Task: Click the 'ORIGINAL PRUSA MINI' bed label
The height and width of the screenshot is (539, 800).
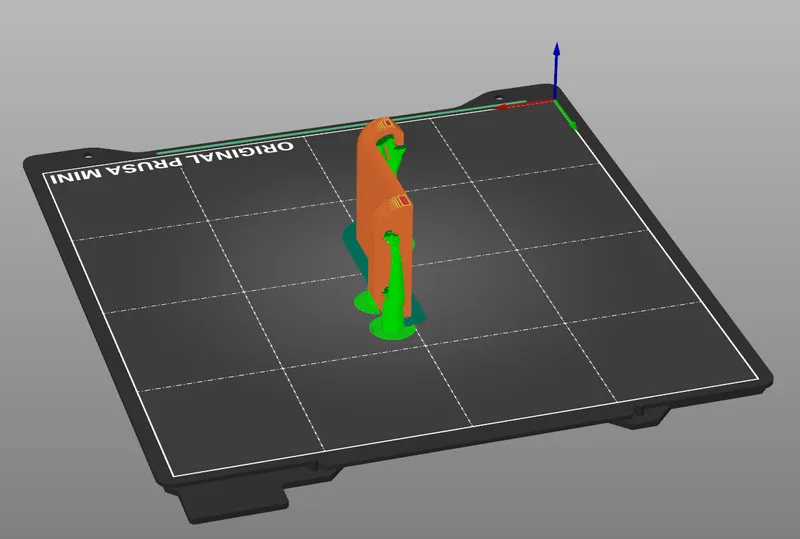Action: pyautogui.click(x=172, y=162)
